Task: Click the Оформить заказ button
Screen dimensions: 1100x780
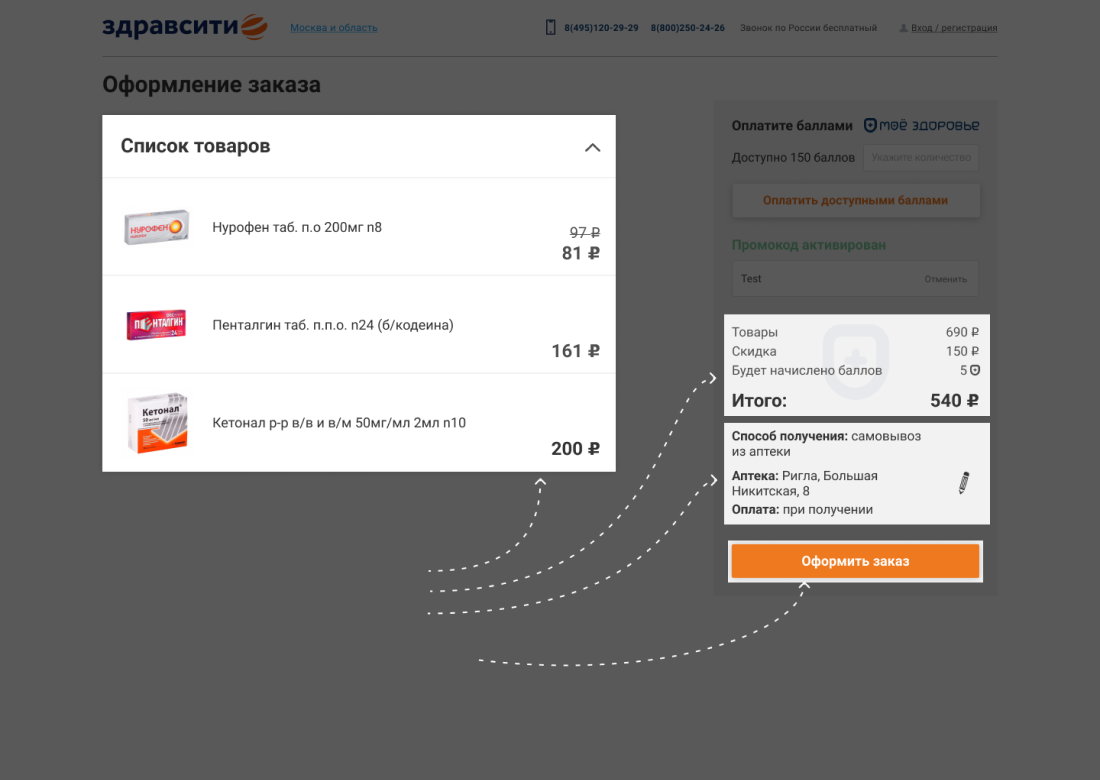Action: [855, 561]
